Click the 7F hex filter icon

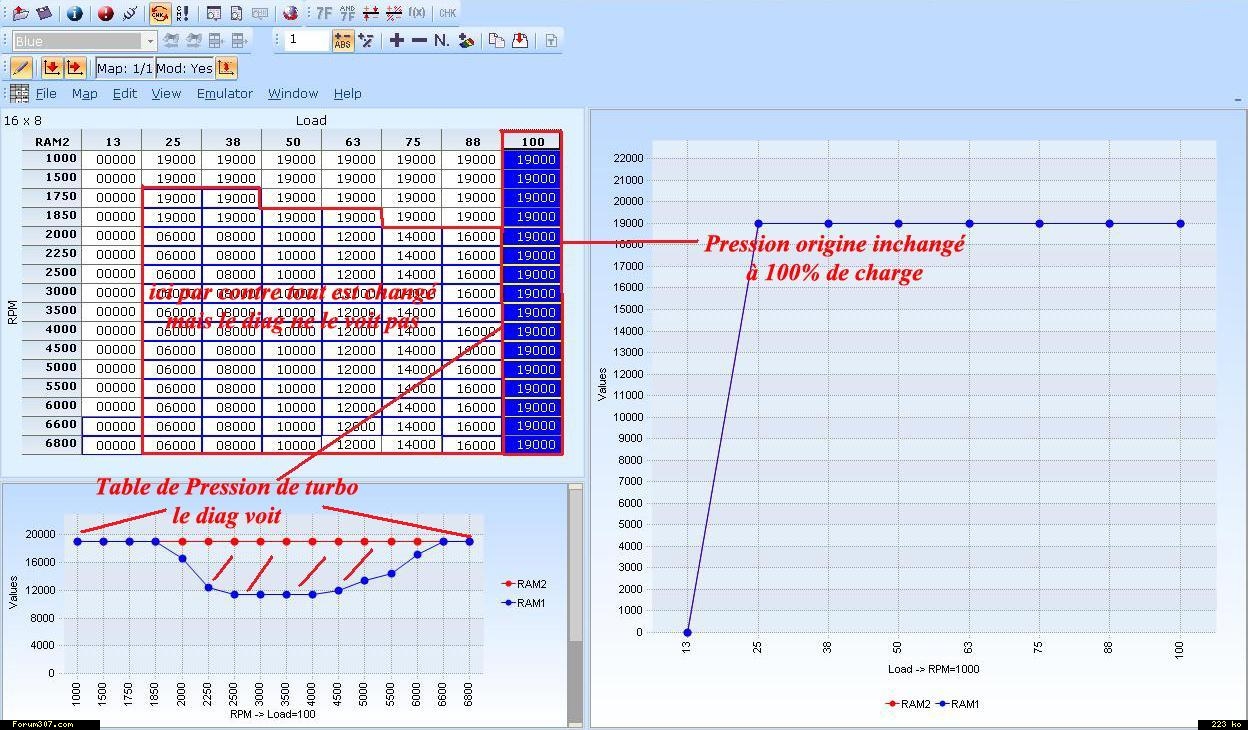pos(324,13)
